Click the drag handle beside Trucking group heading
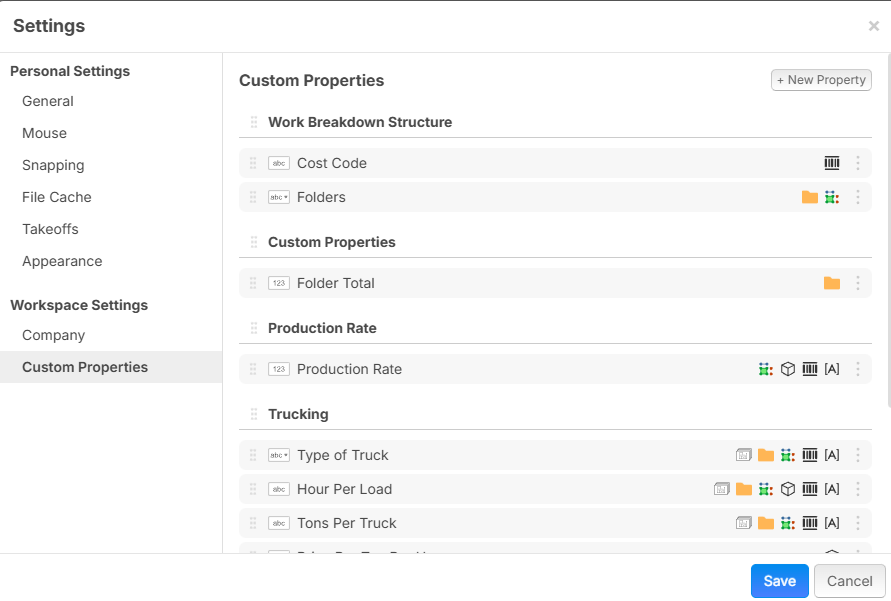The width and height of the screenshot is (891, 601). [253, 414]
